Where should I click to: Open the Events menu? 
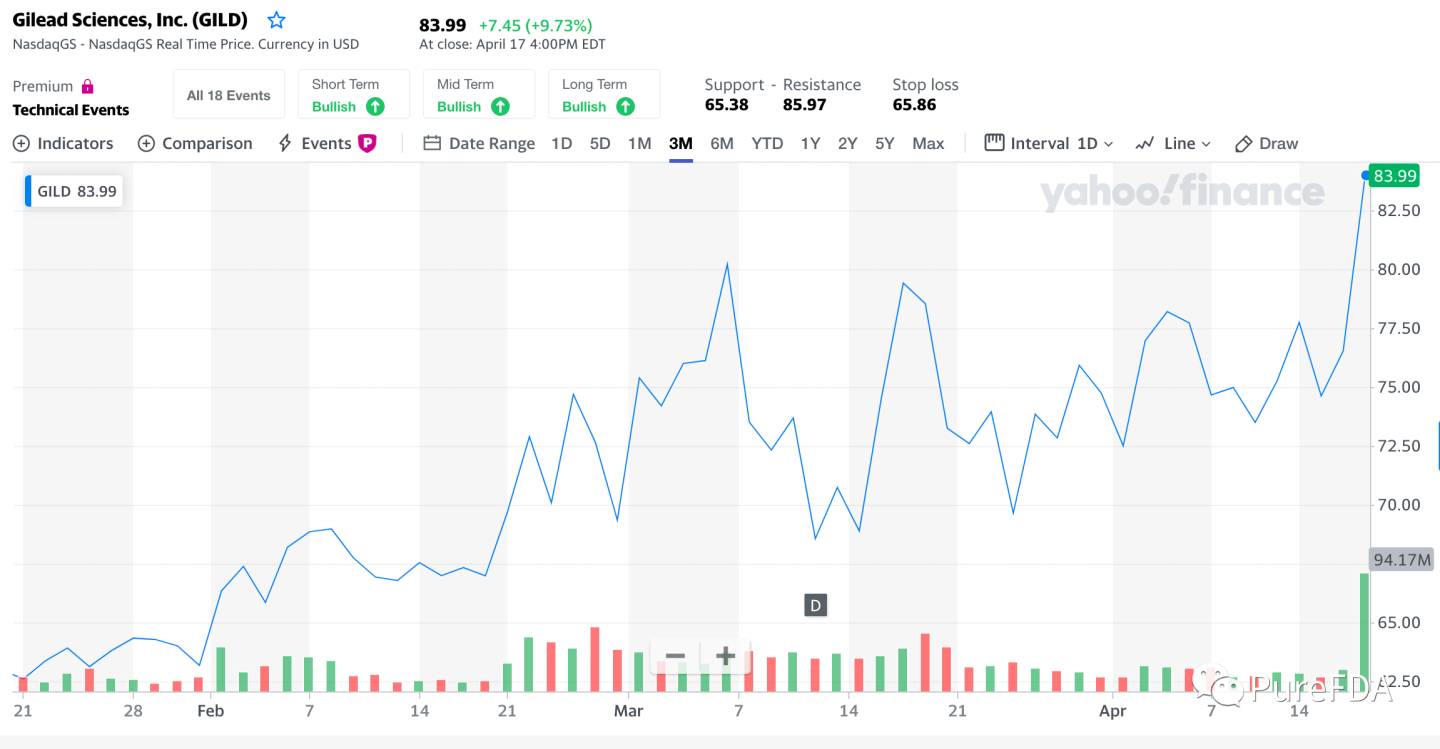[327, 144]
